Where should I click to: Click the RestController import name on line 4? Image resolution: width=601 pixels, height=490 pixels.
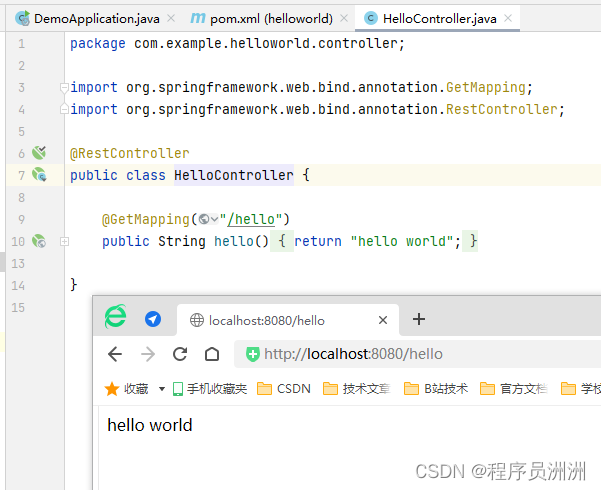(501, 110)
